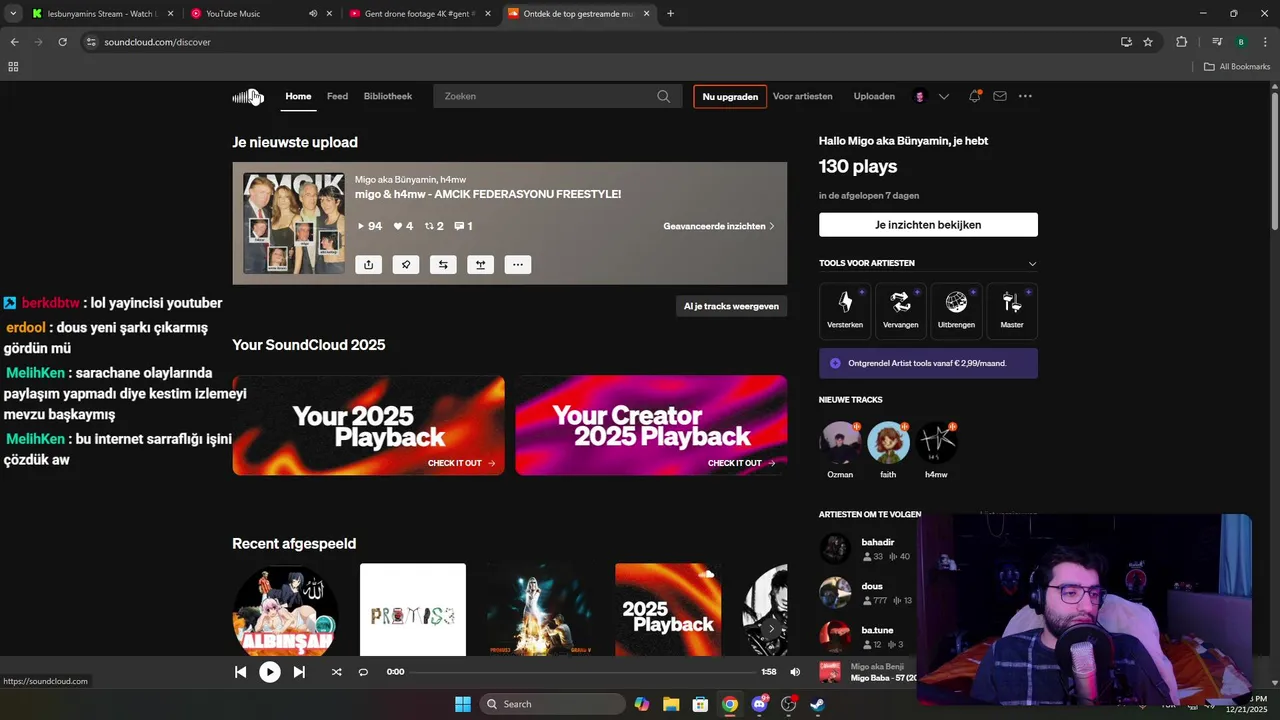Click the playback progress bar
1280x720 pixels.
583,672
